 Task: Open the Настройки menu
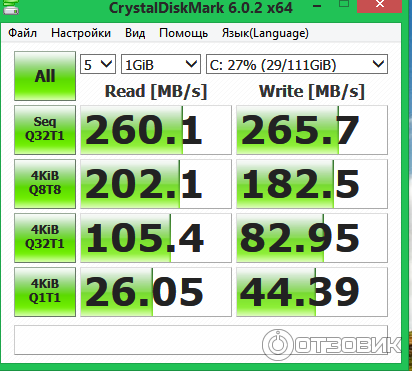pos(81,33)
